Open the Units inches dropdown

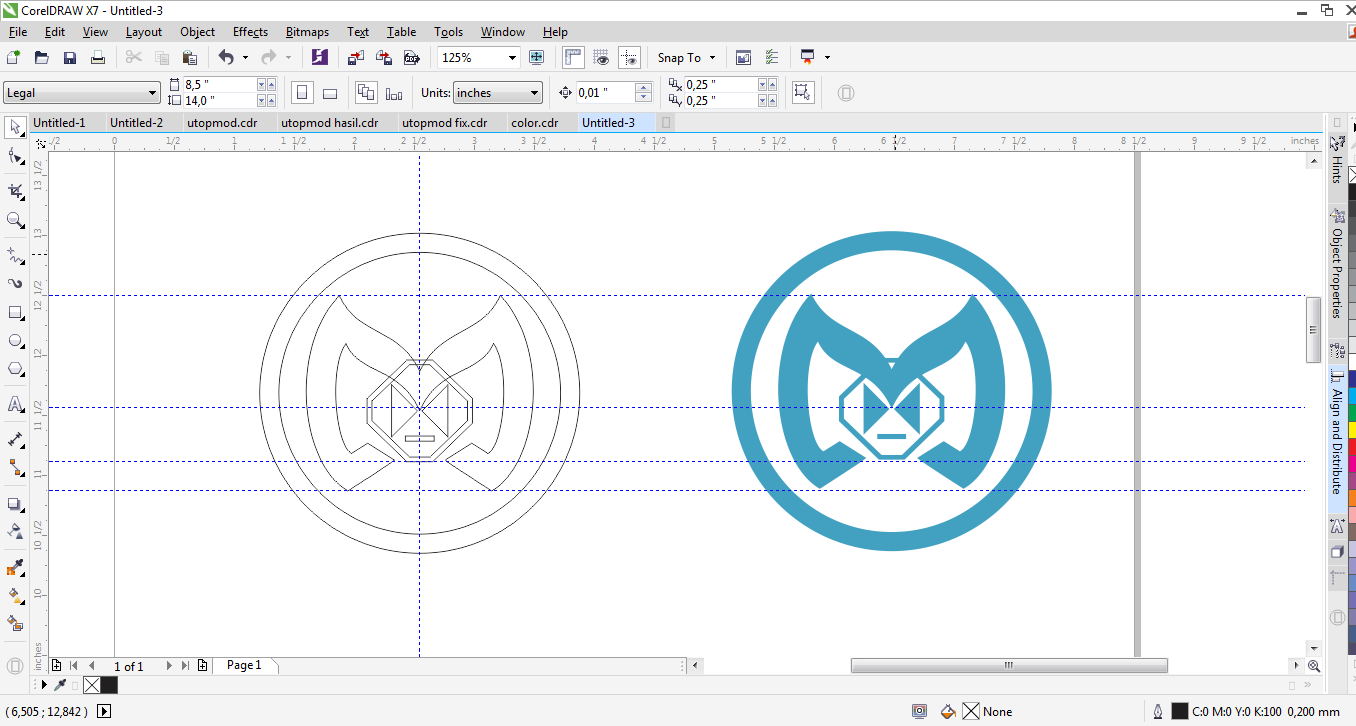tap(535, 93)
